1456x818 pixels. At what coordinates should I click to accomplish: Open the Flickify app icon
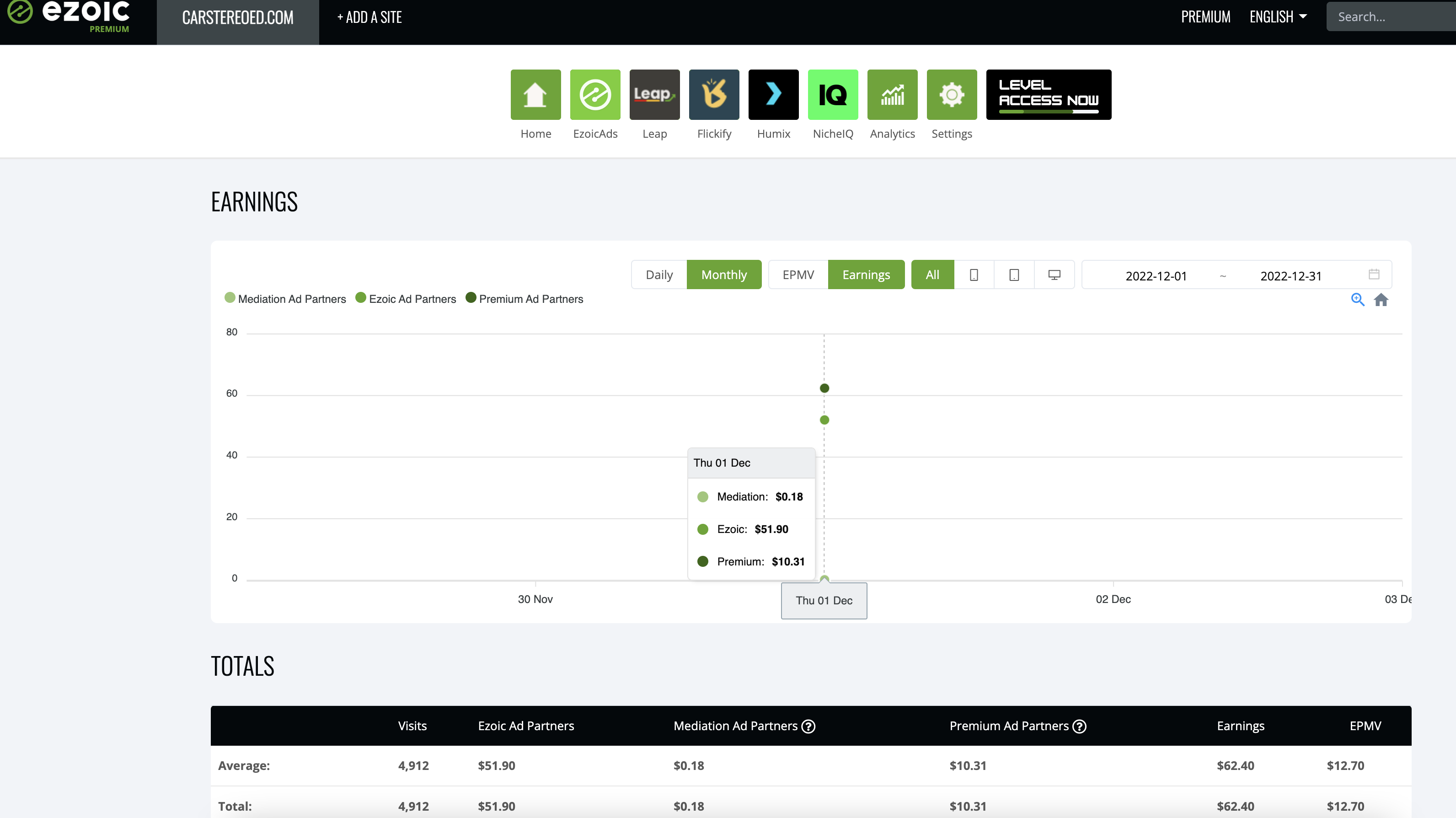(x=714, y=94)
